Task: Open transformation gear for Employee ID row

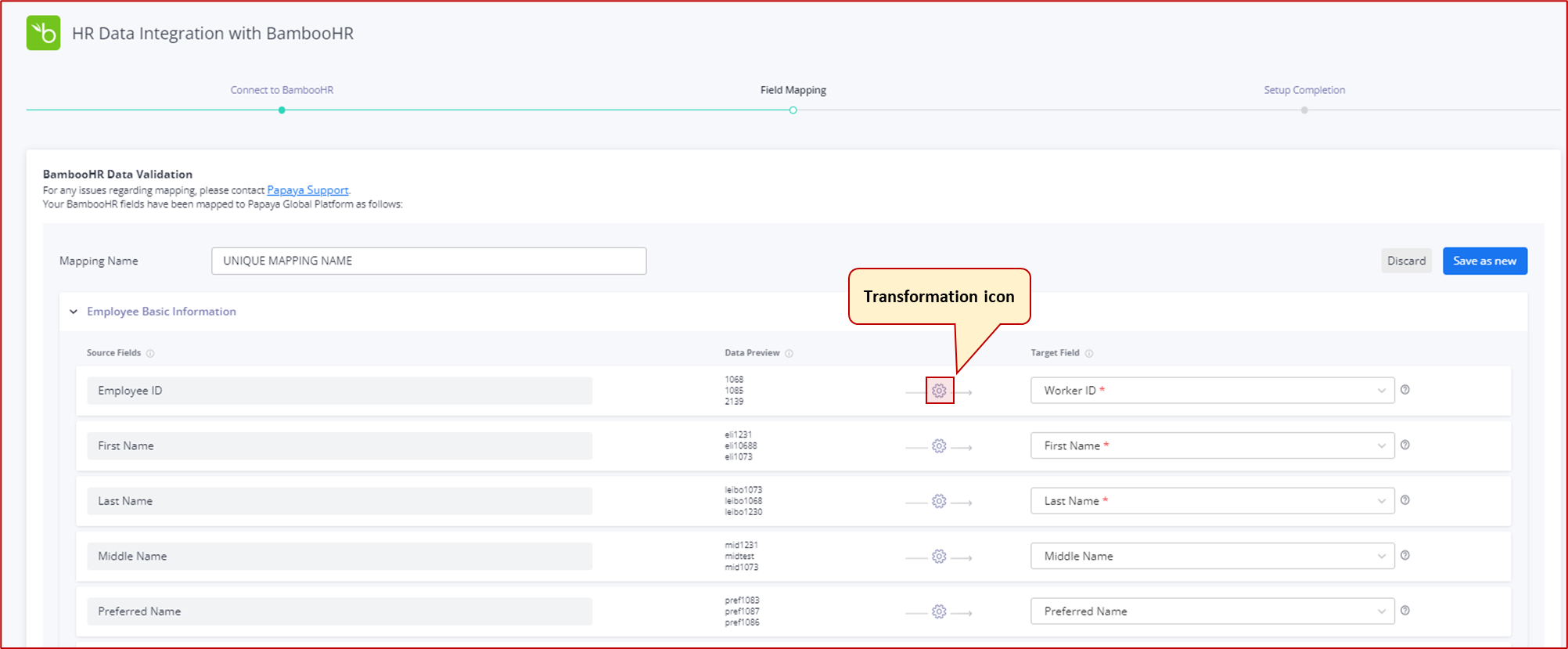Action: click(939, 391)
